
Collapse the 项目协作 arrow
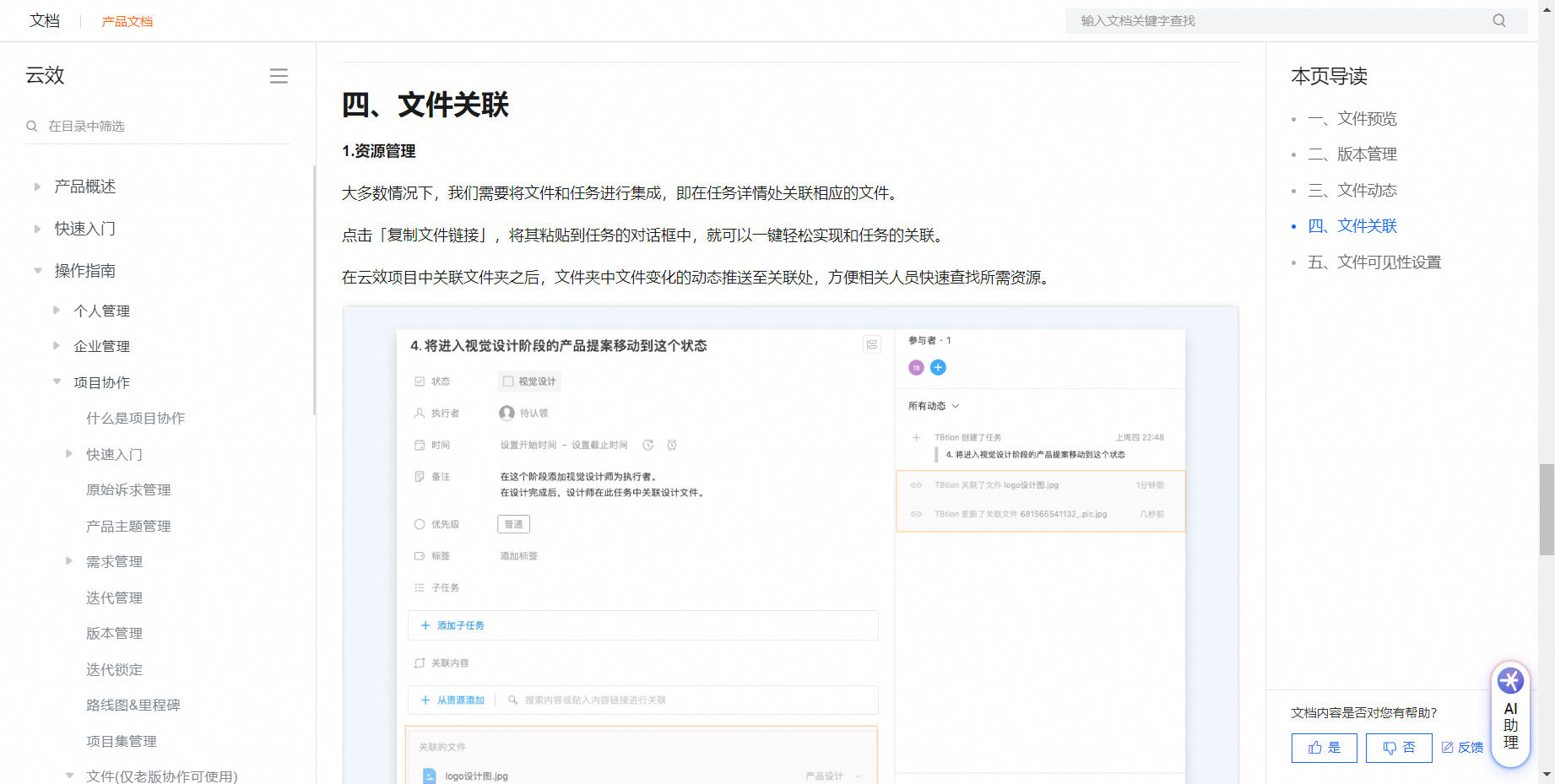57,382
